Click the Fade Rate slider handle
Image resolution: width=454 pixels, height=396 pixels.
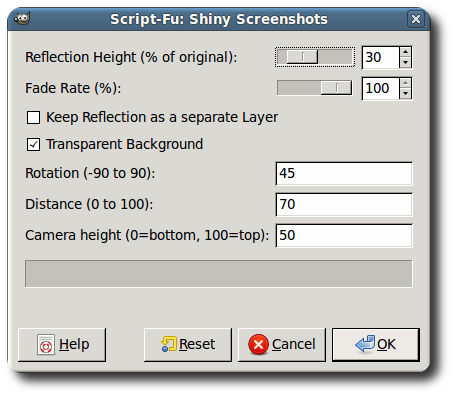coord(336,88)
